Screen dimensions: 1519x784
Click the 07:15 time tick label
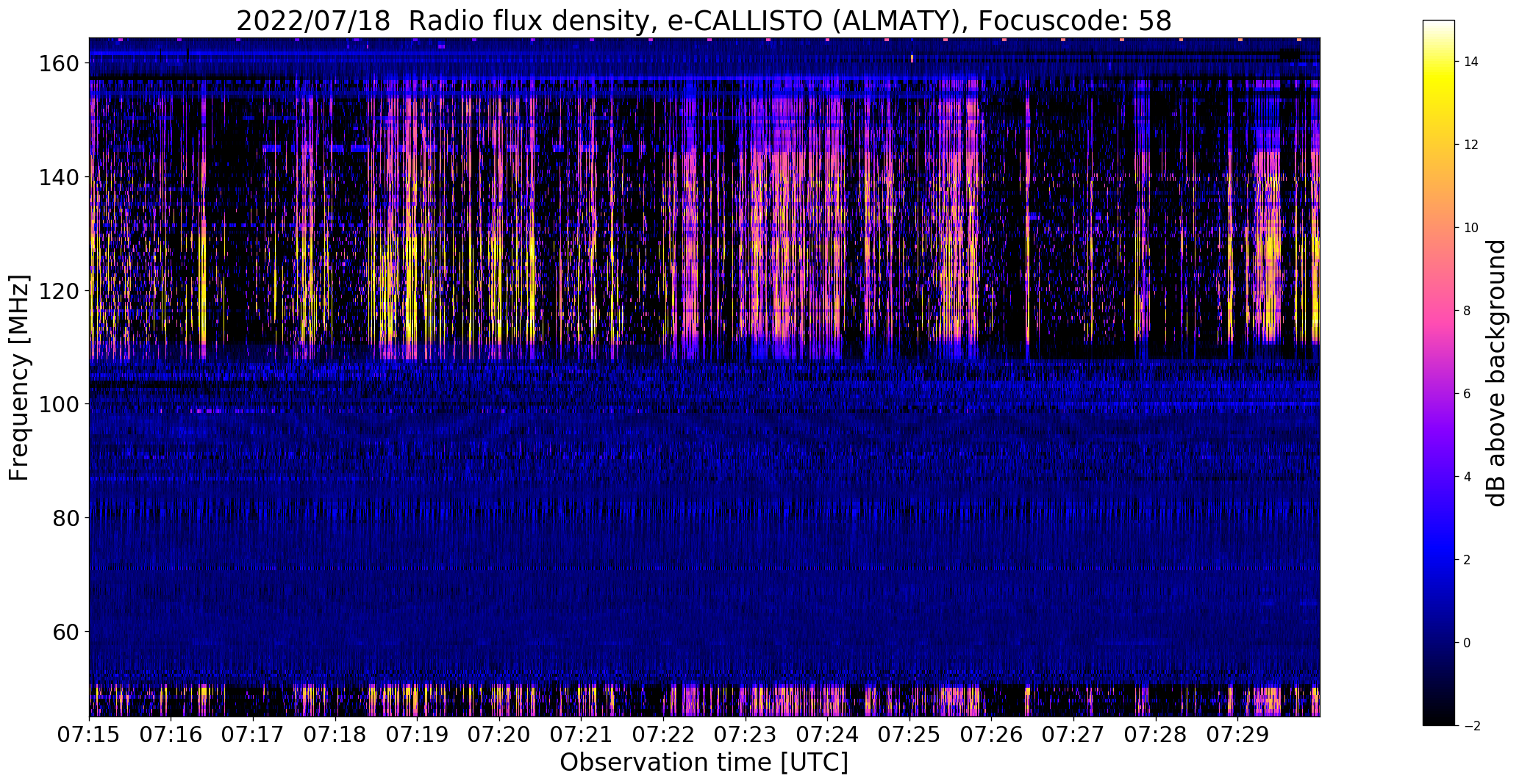(89, 735)
